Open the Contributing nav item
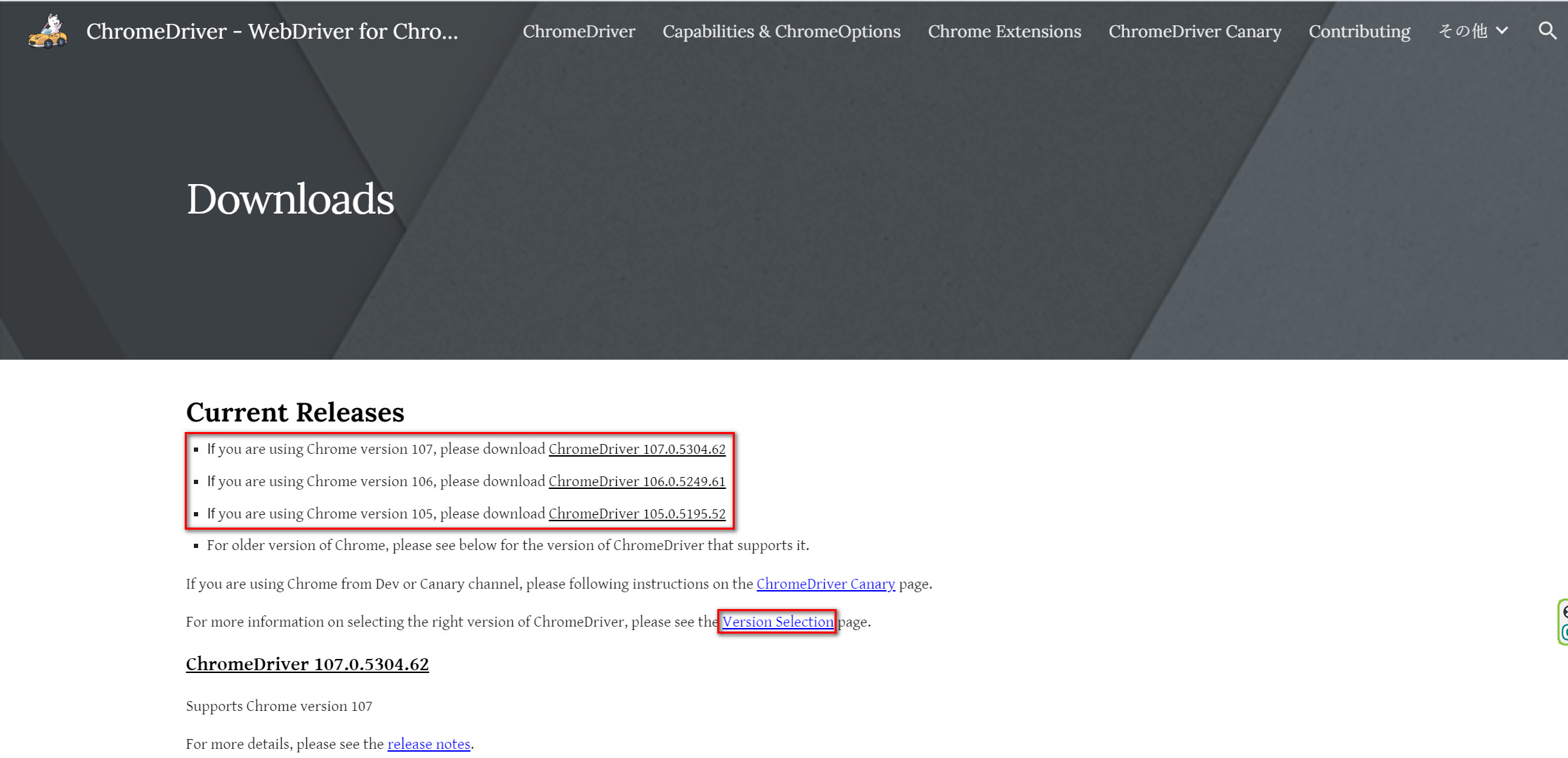Screen dimensions: 1568x758 [x=1359, y=31]
